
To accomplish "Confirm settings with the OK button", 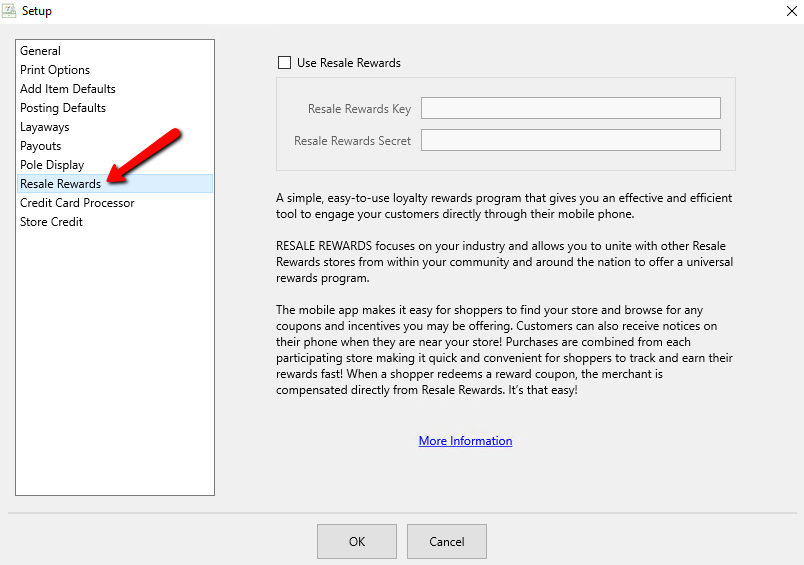I will coord(357,541).
